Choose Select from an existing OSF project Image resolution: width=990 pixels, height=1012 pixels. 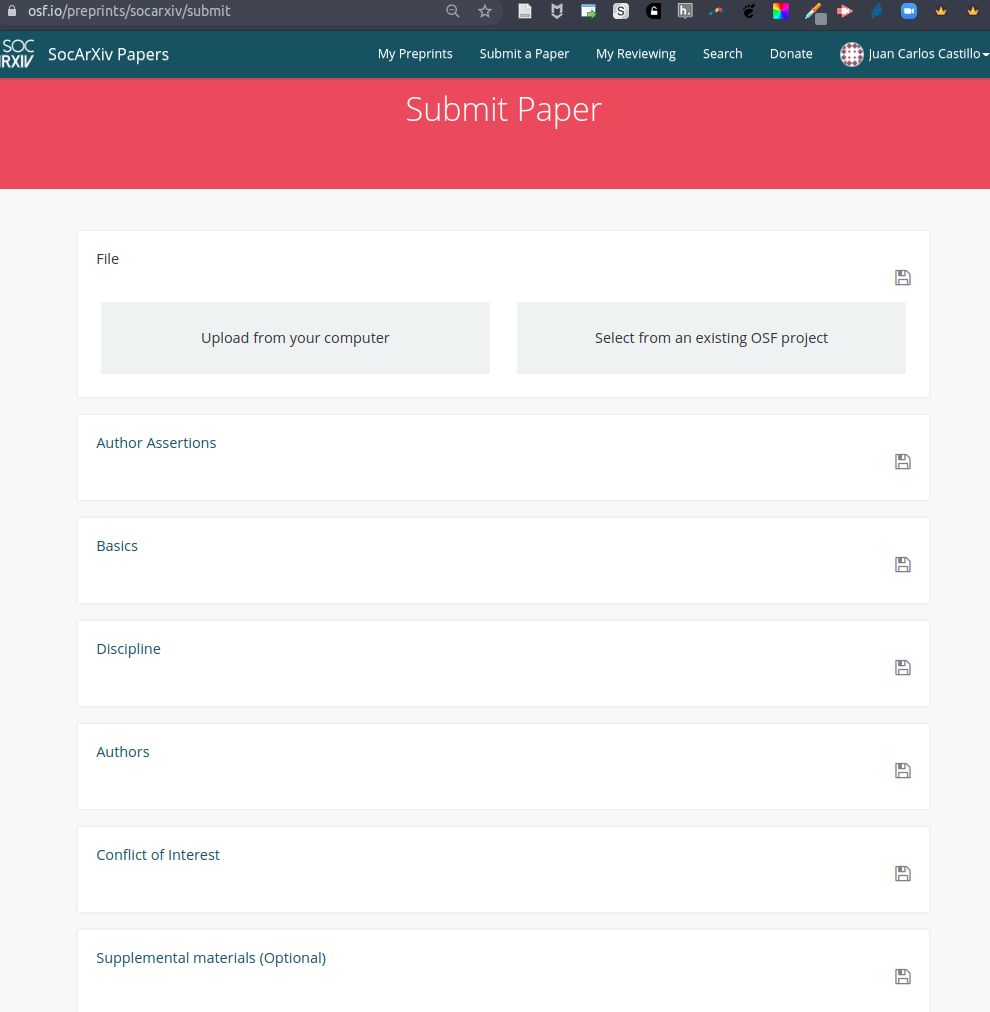tap(711, 338)
